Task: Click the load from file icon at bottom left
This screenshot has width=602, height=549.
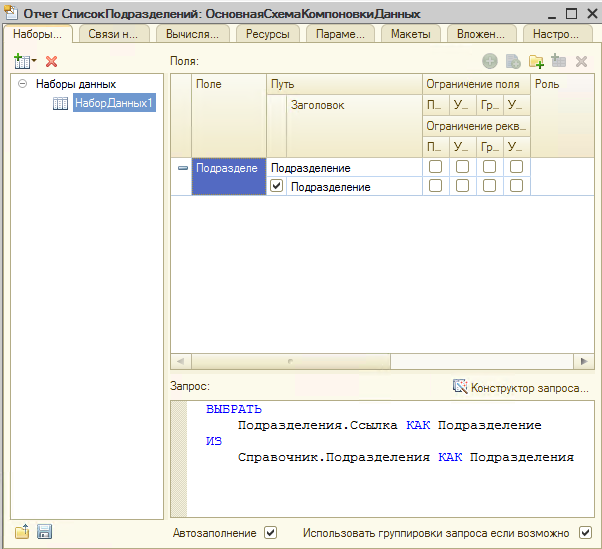Action: (x=22, y=532)
